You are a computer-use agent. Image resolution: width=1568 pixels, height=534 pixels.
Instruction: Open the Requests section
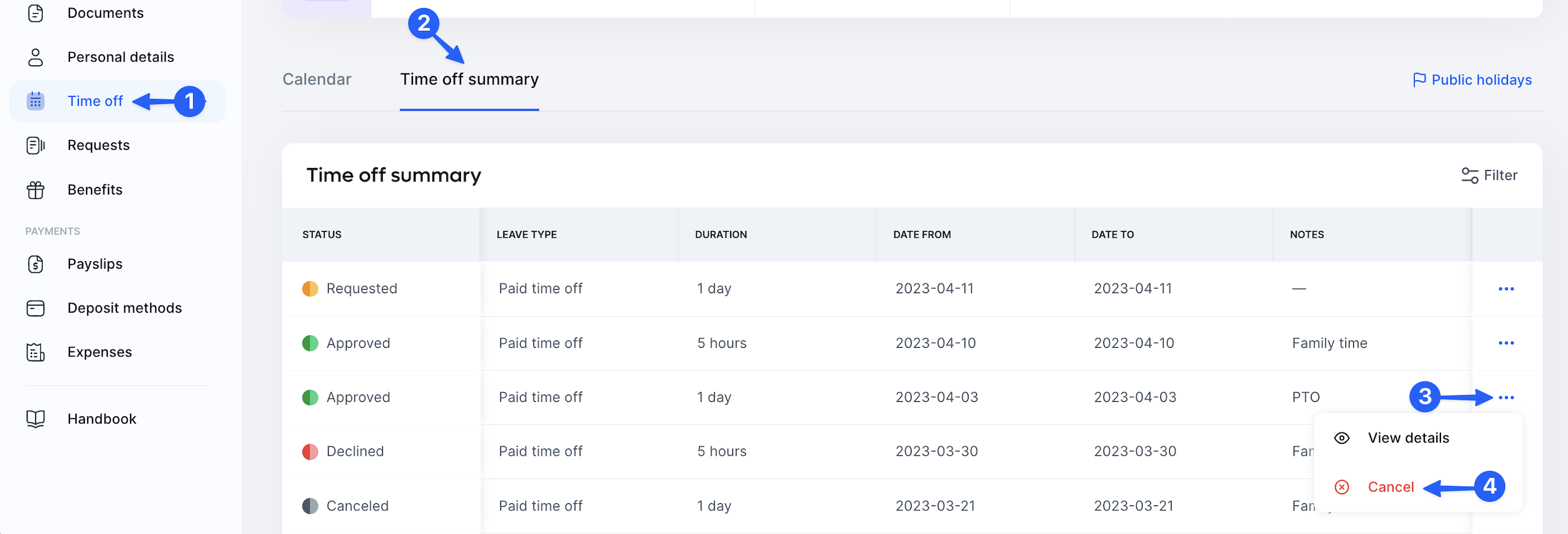[x=99, y=145]
